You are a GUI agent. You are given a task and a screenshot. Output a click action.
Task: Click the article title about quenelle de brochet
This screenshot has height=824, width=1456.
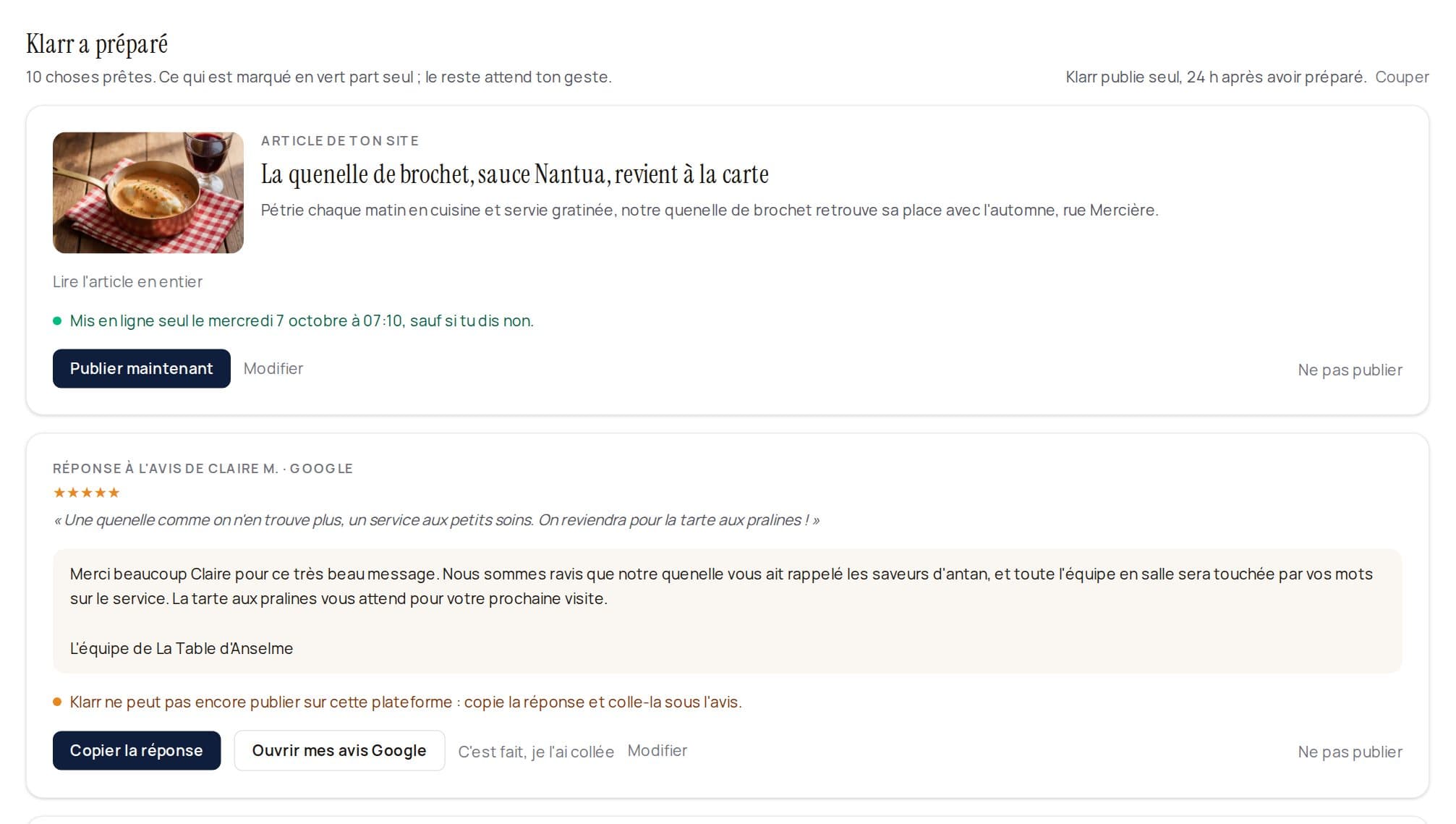coord(514,174)
